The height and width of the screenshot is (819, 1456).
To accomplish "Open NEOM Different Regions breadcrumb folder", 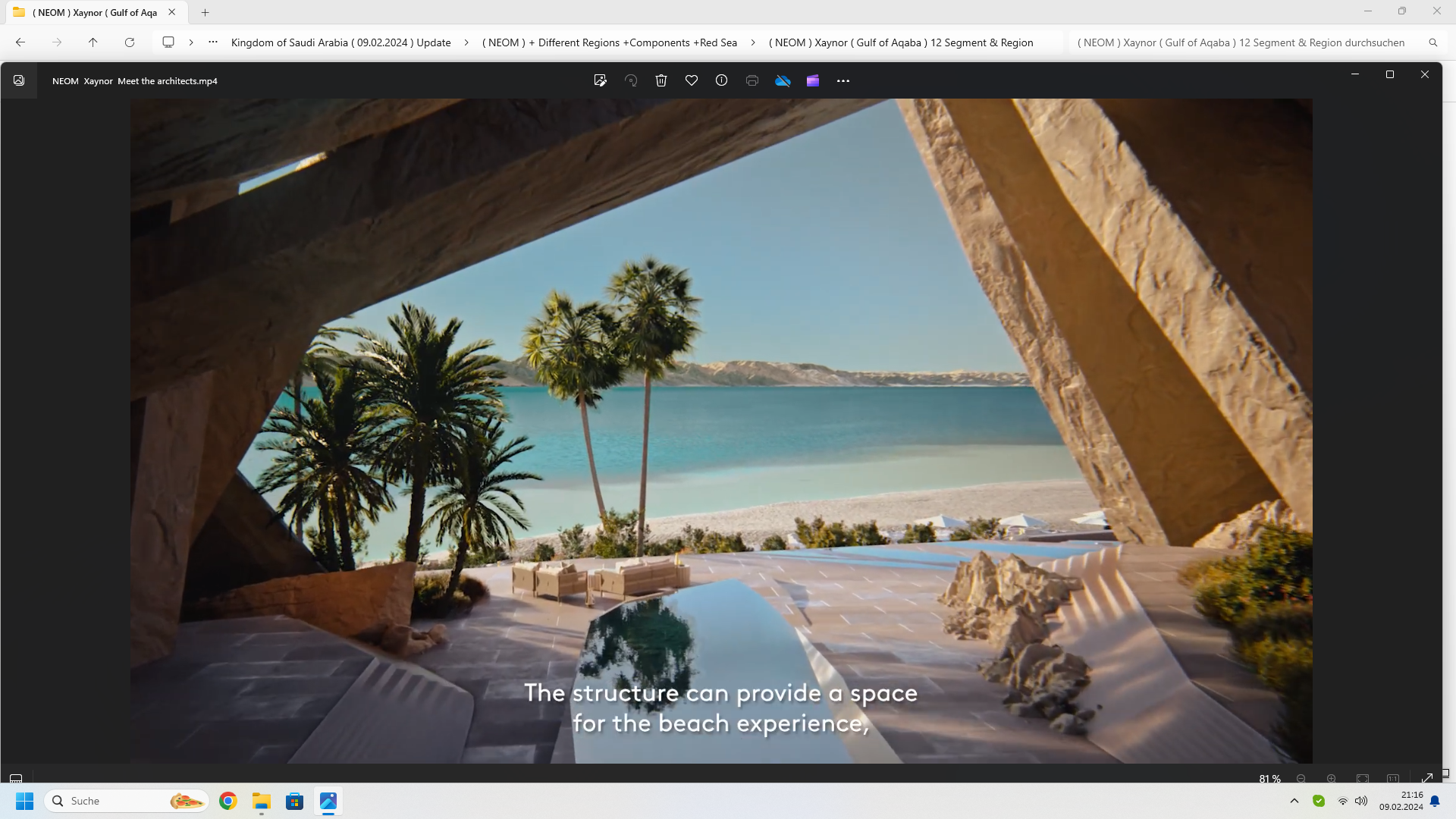I will 610,42.
